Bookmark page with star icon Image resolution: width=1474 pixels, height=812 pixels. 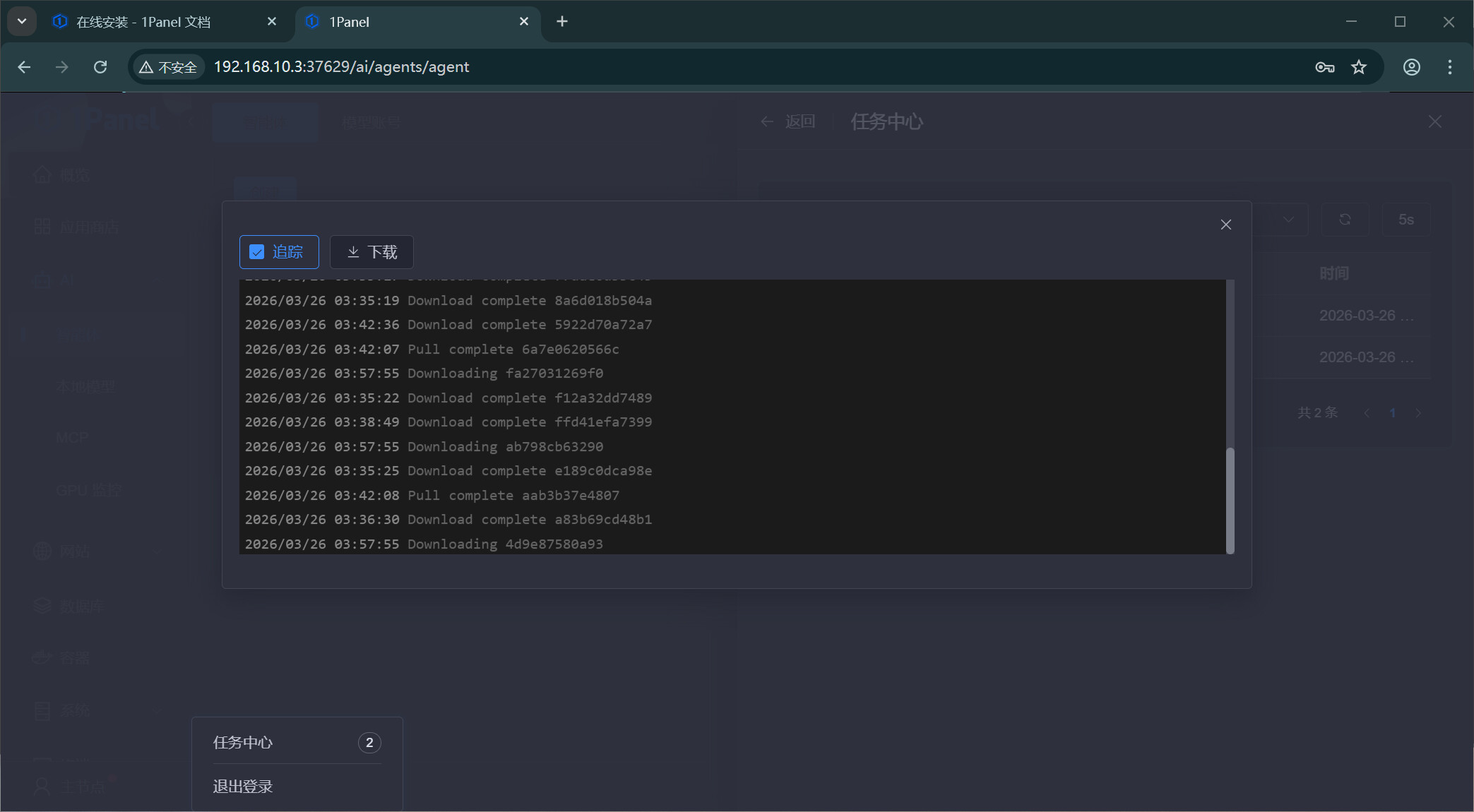coord(1358,67)
